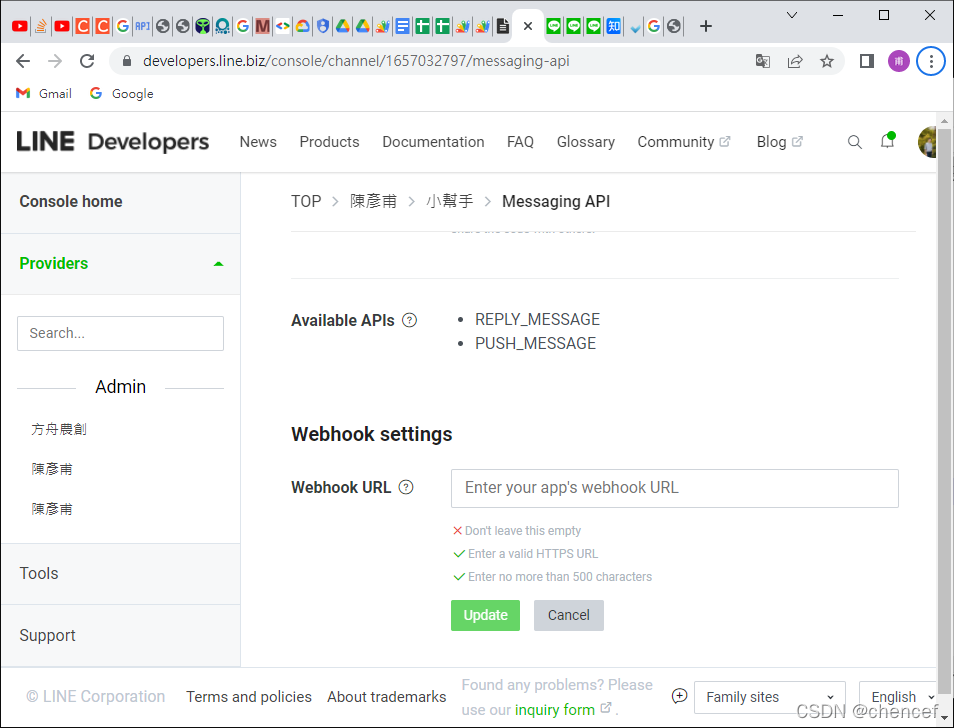Screen dimensions: 954x728
Task: Open 陳彥甫 in the breadcrumb
Action: pos(373,201)
